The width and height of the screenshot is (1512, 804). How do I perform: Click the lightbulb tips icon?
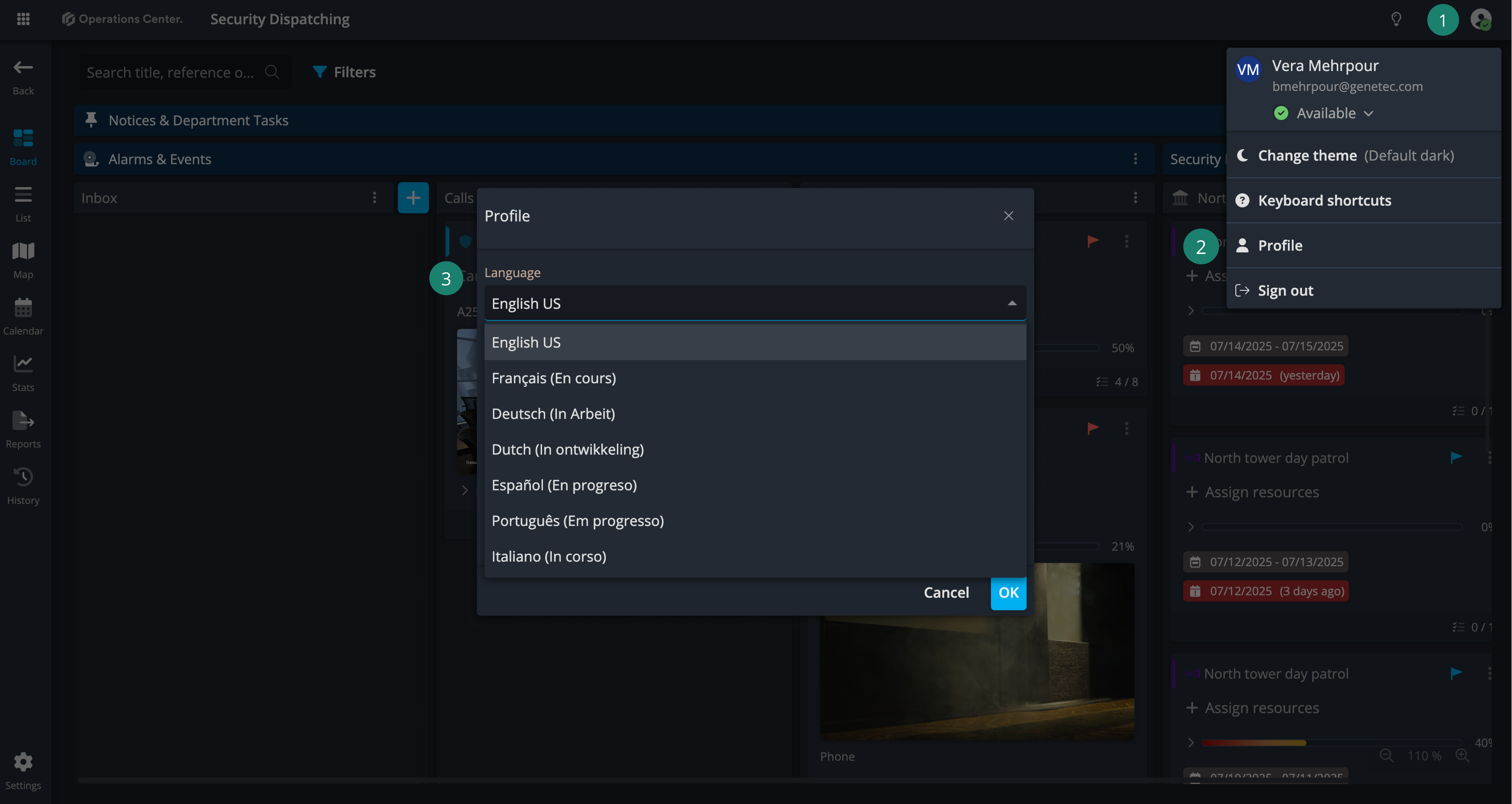[1396, 19]
